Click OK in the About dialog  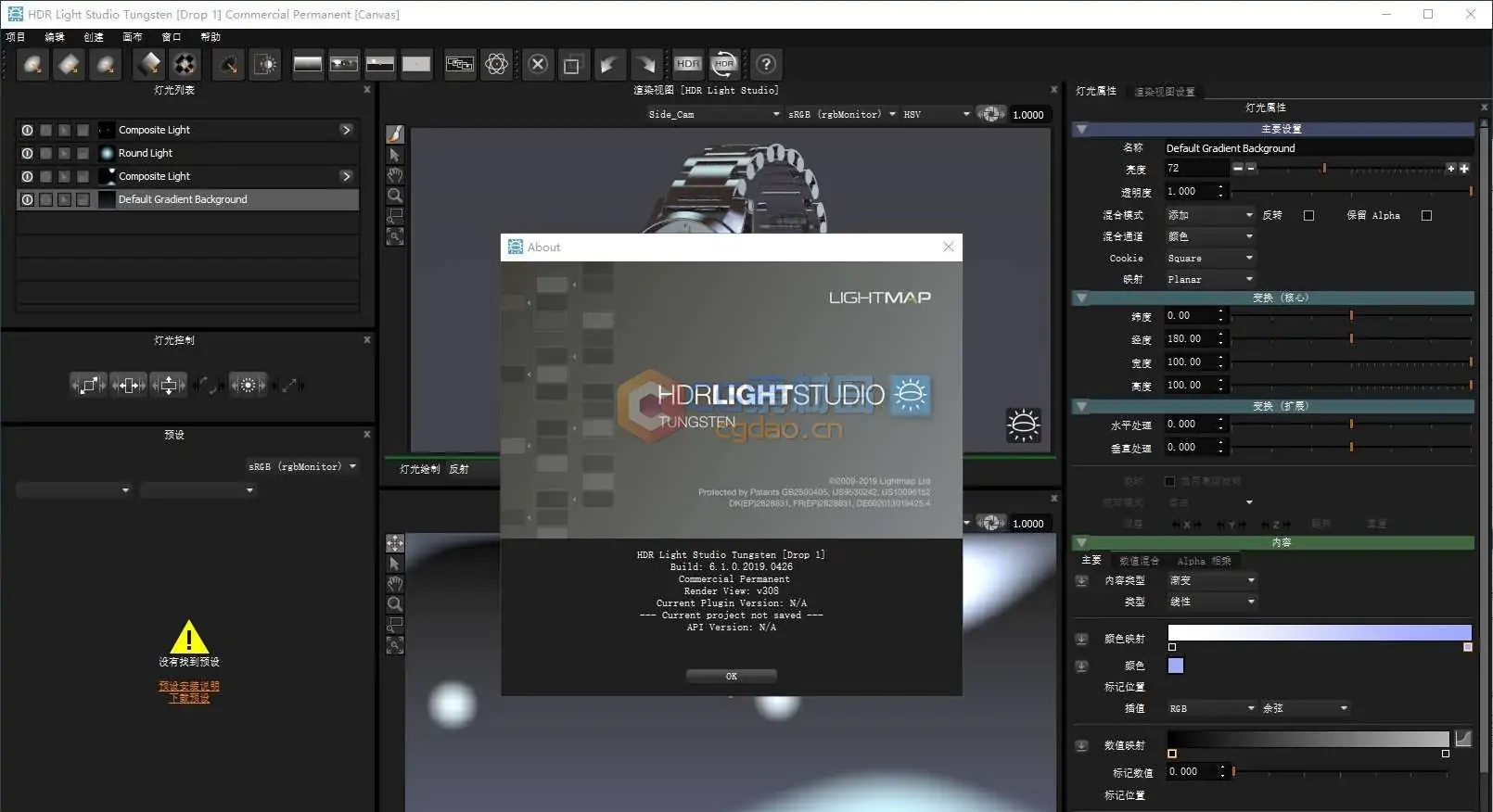point(732,676)
